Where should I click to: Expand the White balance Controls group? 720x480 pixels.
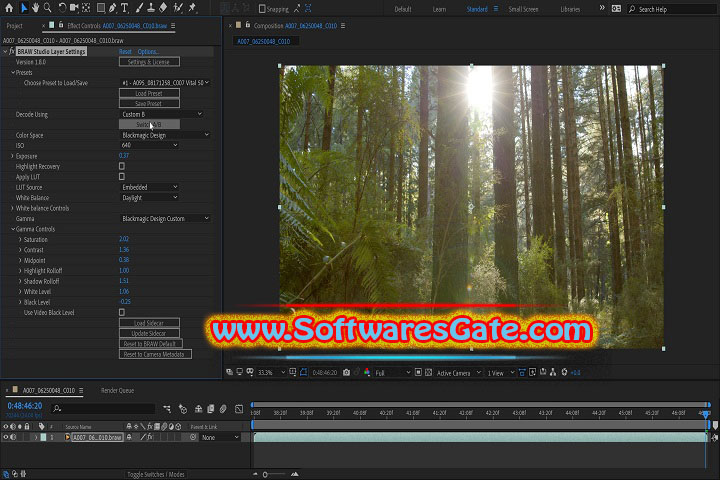tap(12, 208)
